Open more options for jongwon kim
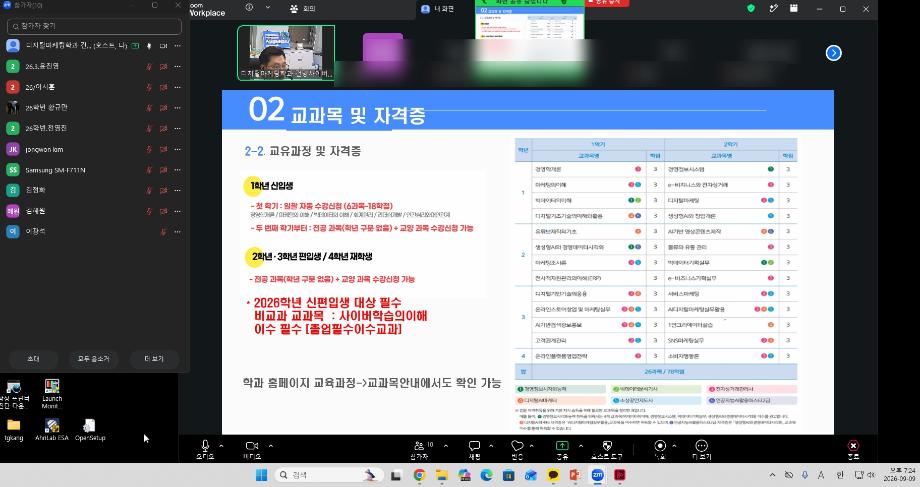This screenshot has width=920, height=487. click(x=177, y=149)
